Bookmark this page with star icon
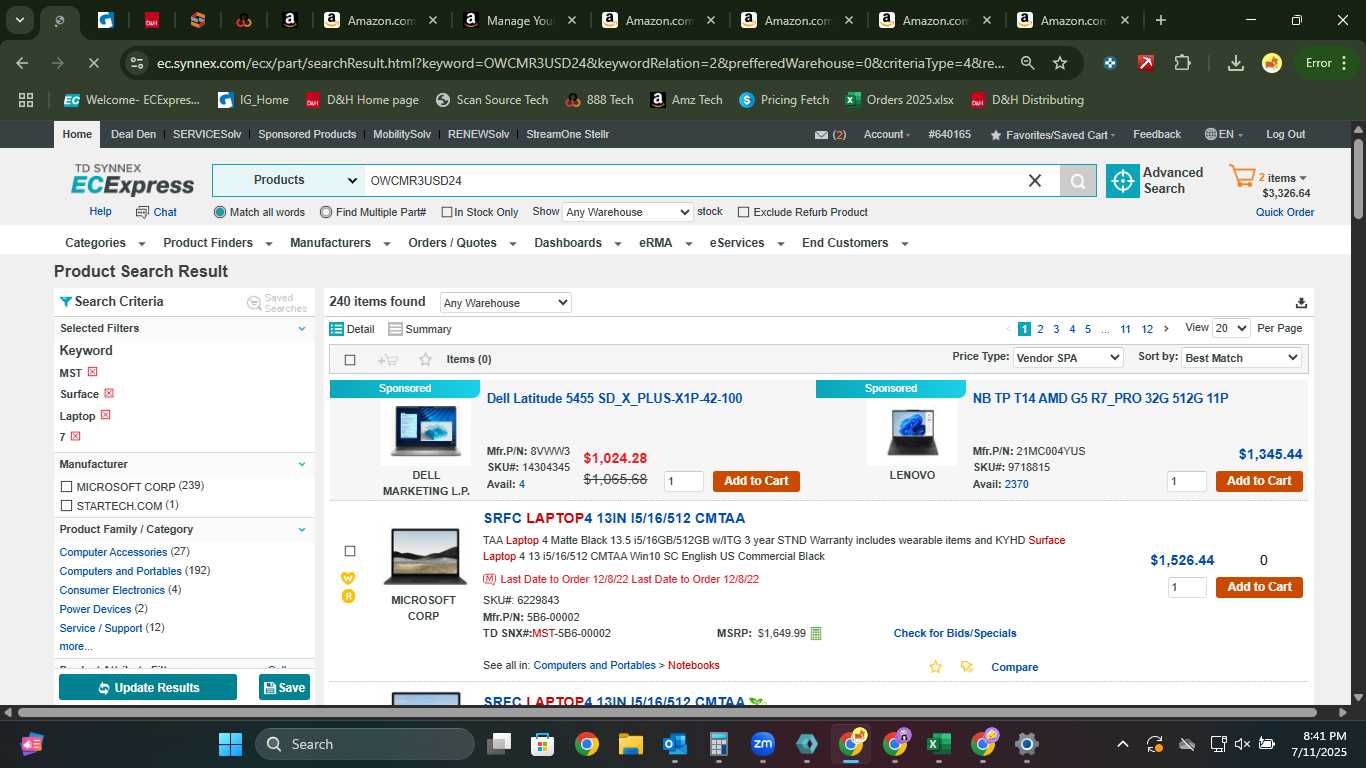1366x768 pixels. click(1060, 63)
